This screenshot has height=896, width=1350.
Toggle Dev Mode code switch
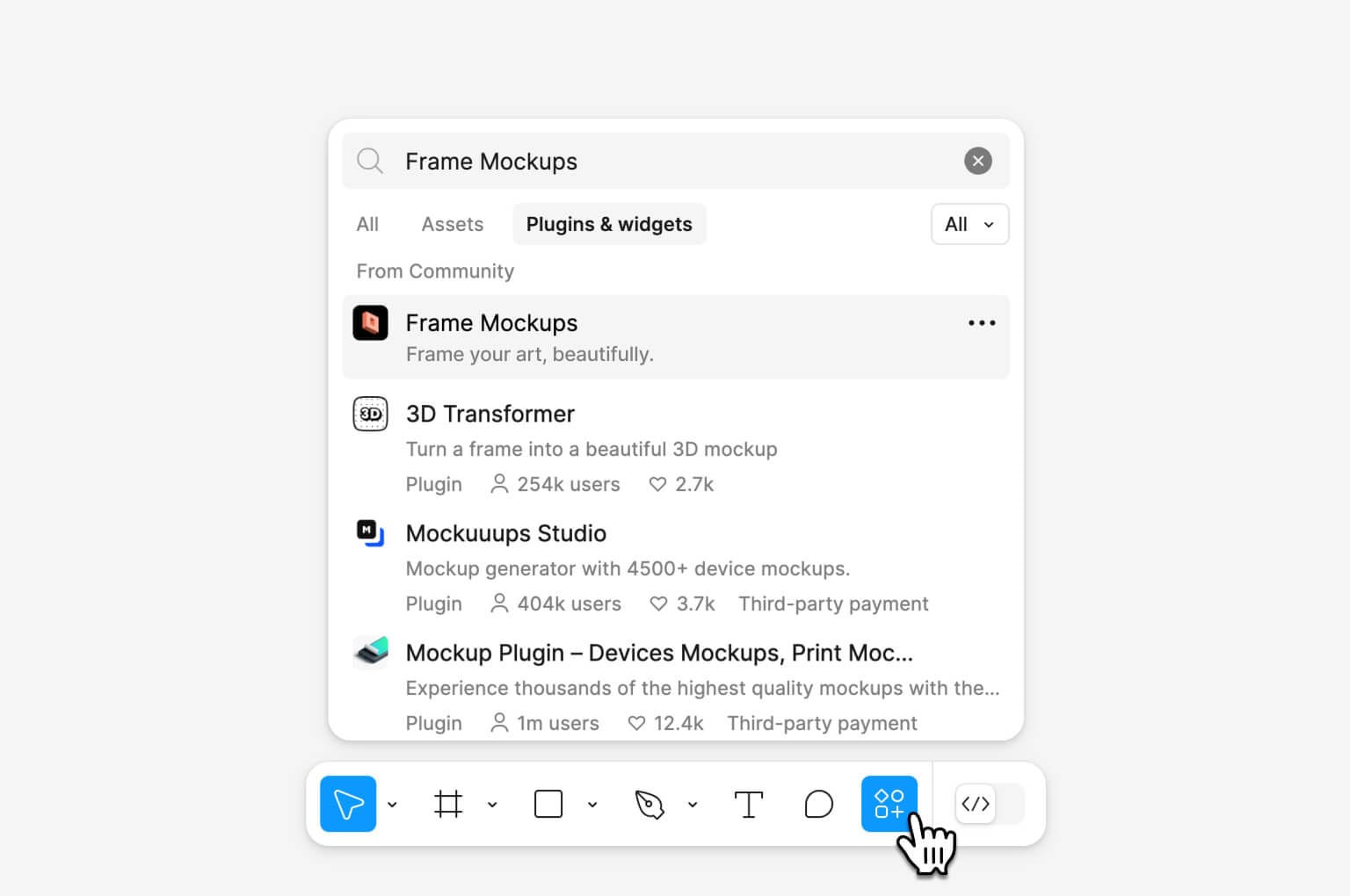990,804
